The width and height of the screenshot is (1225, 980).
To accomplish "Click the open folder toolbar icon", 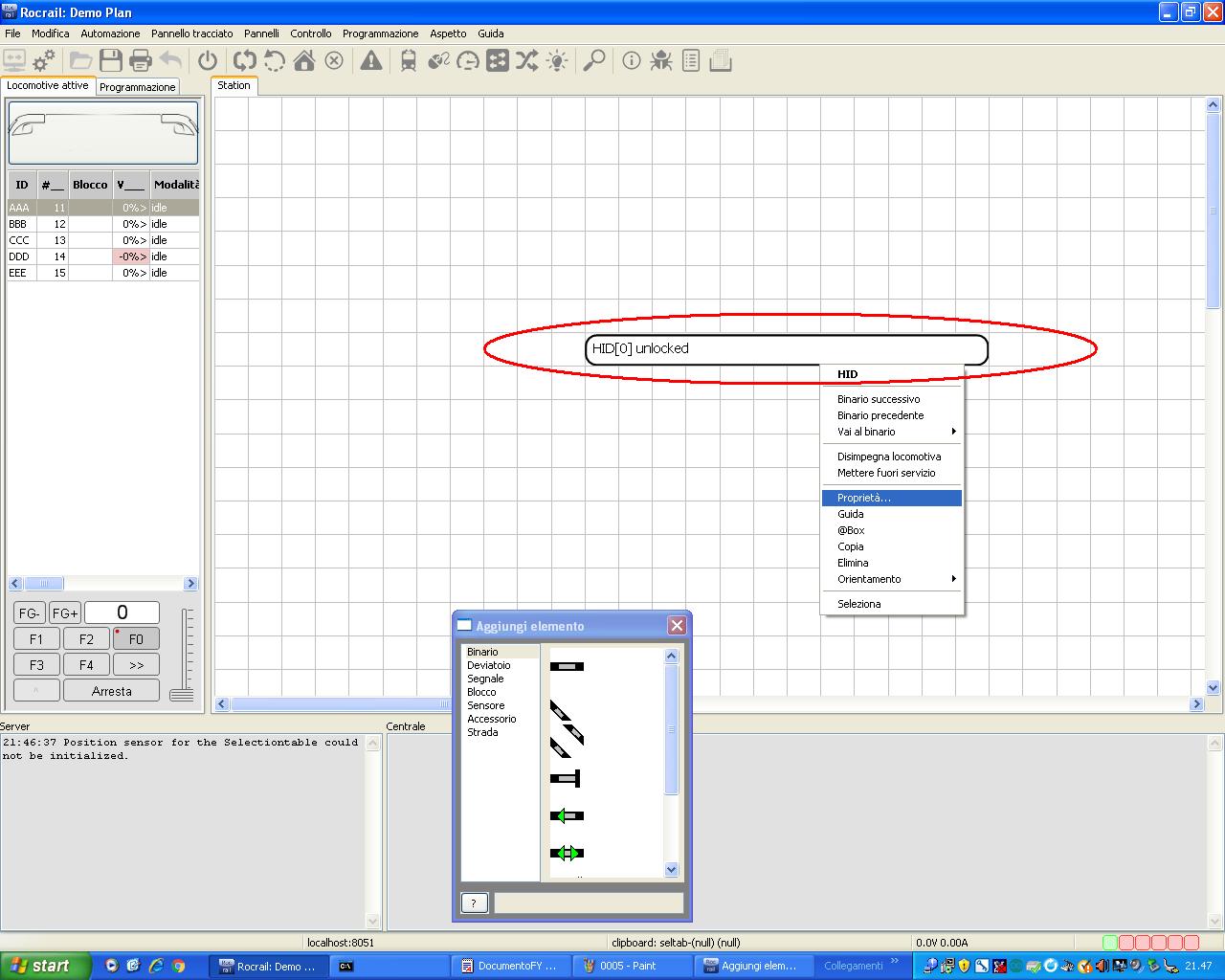I will (80, 61).
